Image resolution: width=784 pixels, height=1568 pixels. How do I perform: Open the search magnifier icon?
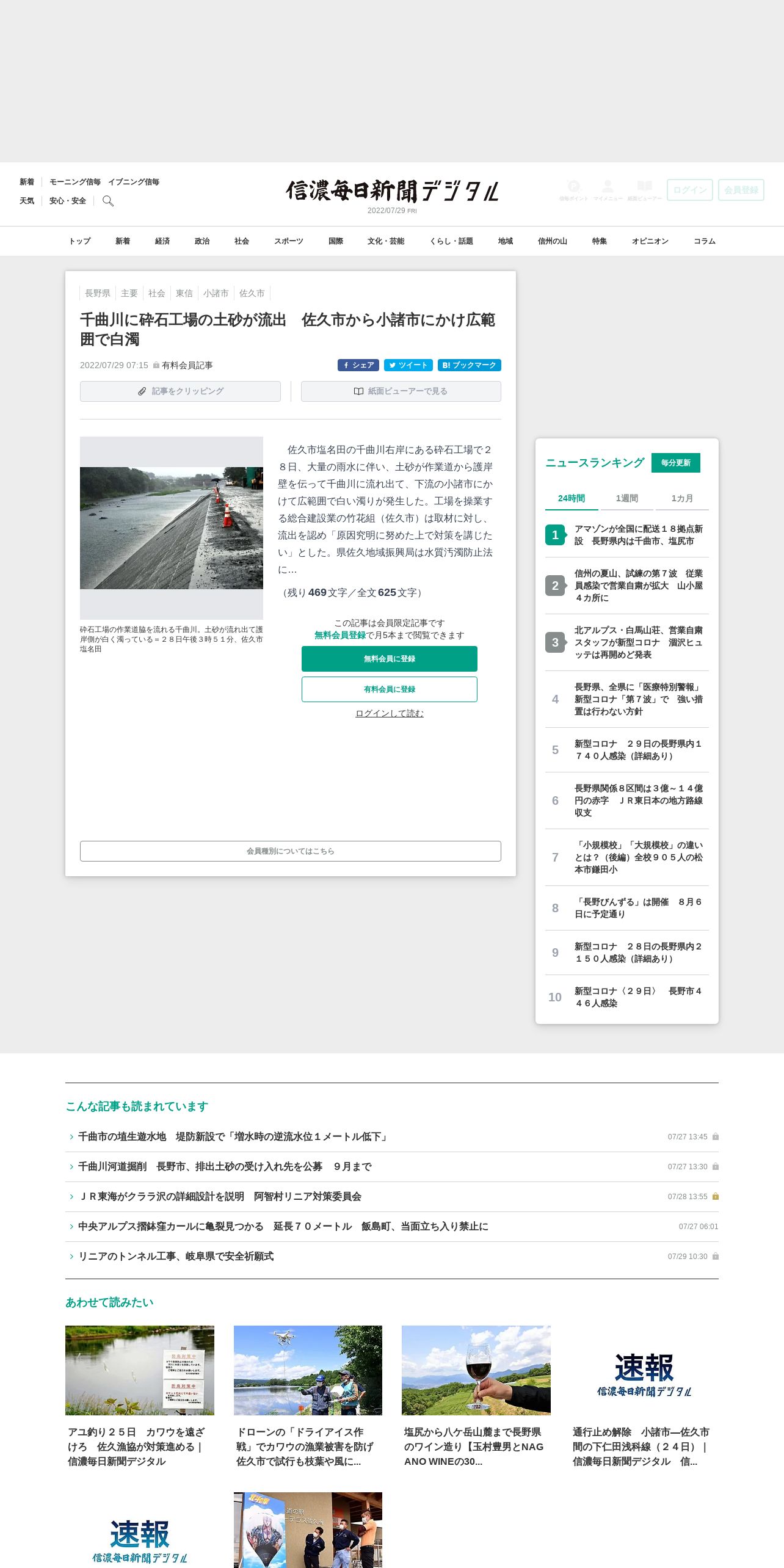click(108, 201)
